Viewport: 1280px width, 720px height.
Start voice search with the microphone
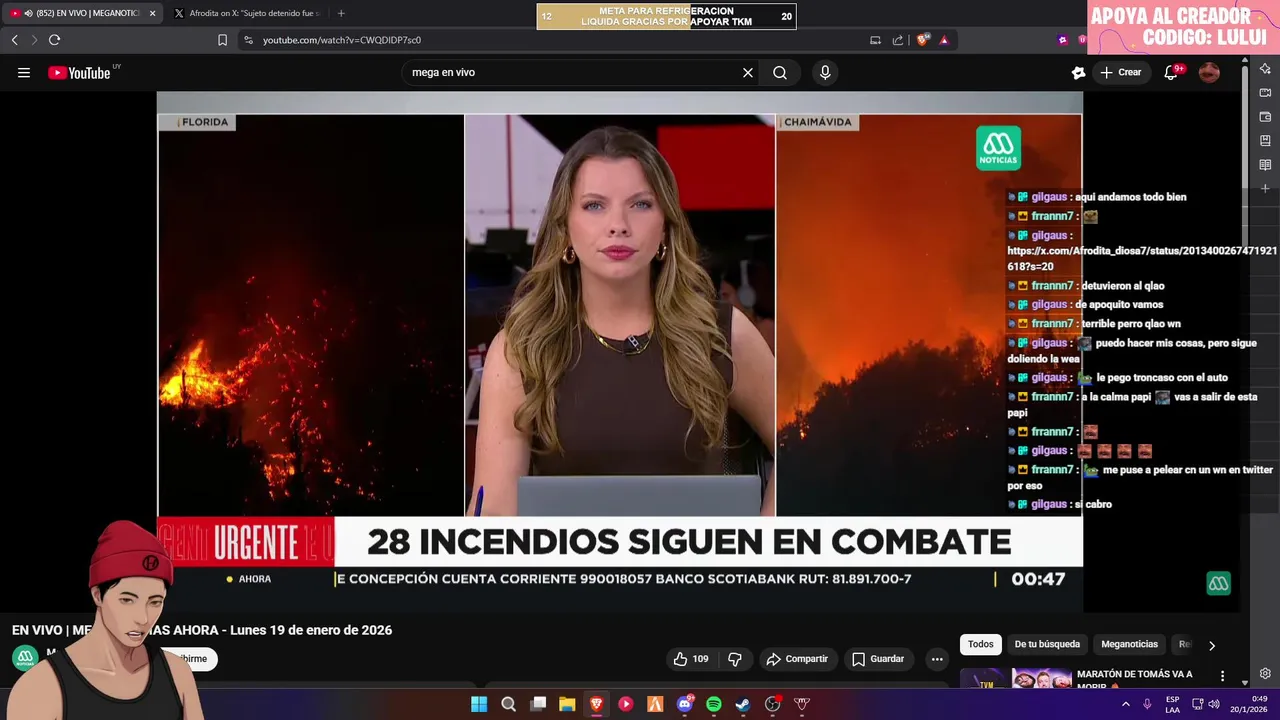coord(825,72)
